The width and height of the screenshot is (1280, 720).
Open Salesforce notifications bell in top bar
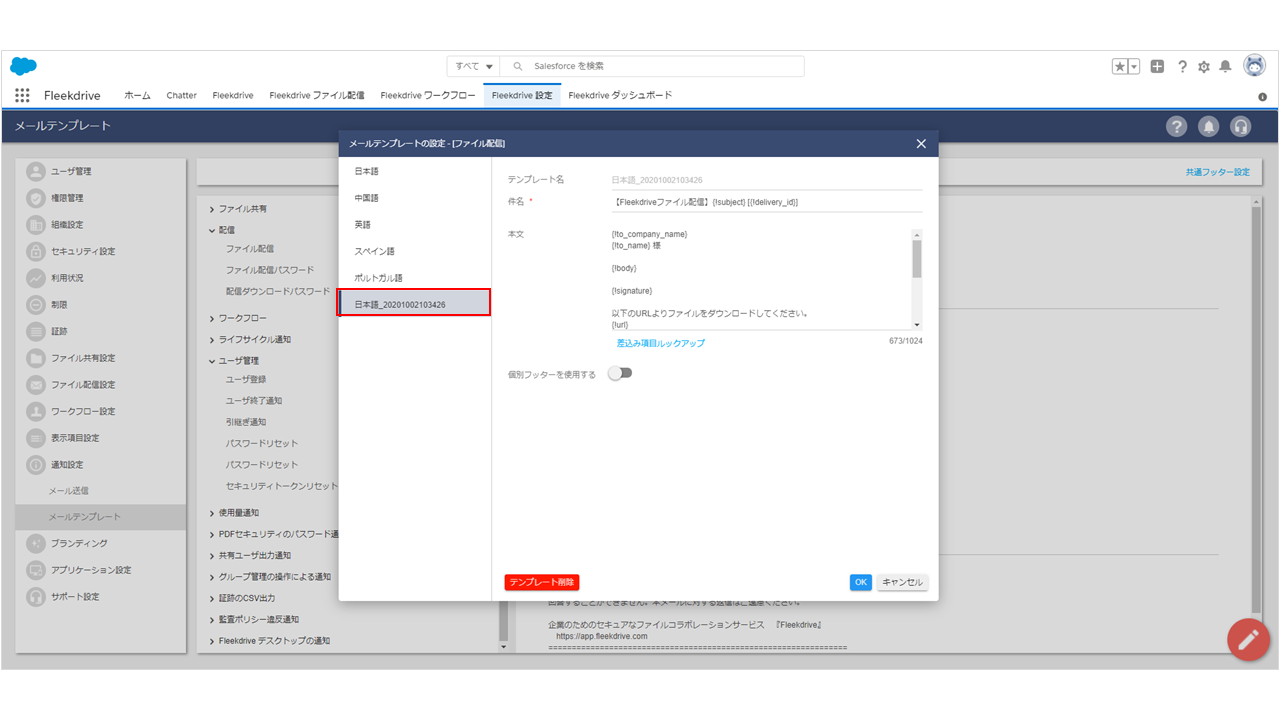pos(1225,66)
